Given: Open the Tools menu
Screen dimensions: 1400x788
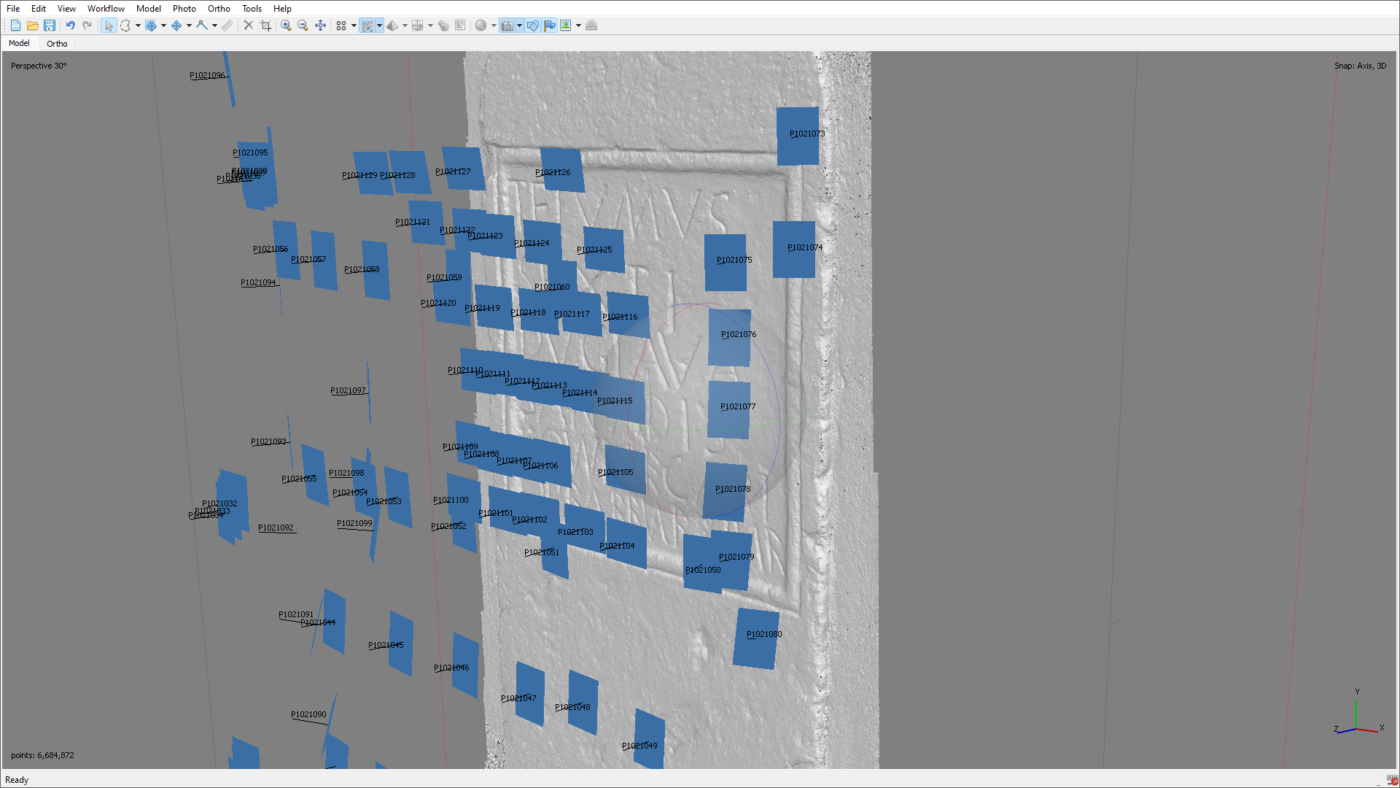Looking at the screenshot, I should 252,8.
